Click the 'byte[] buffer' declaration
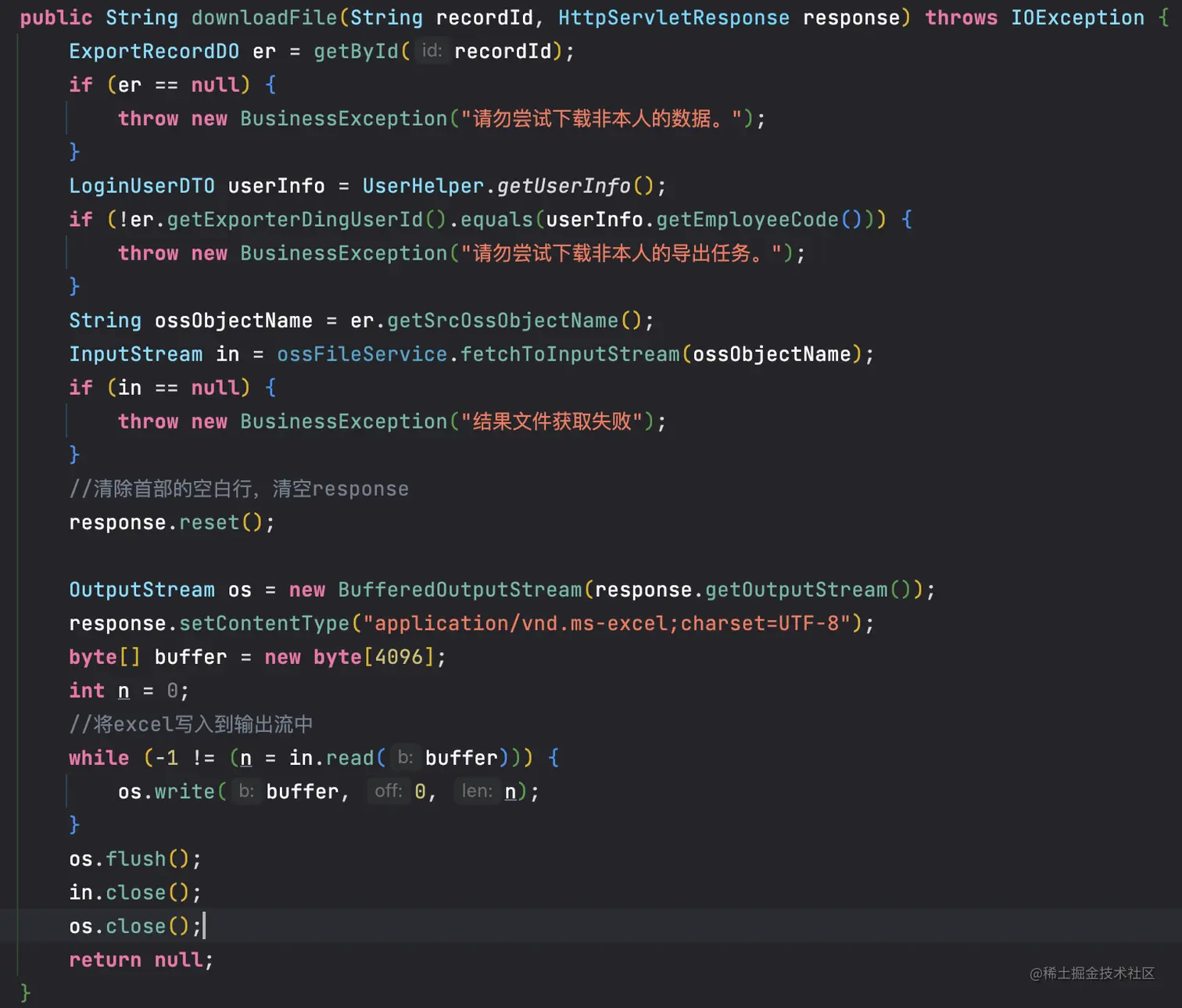This screenshot has width=1182, height=1008. pyautogui.click(x=148, y=656)
